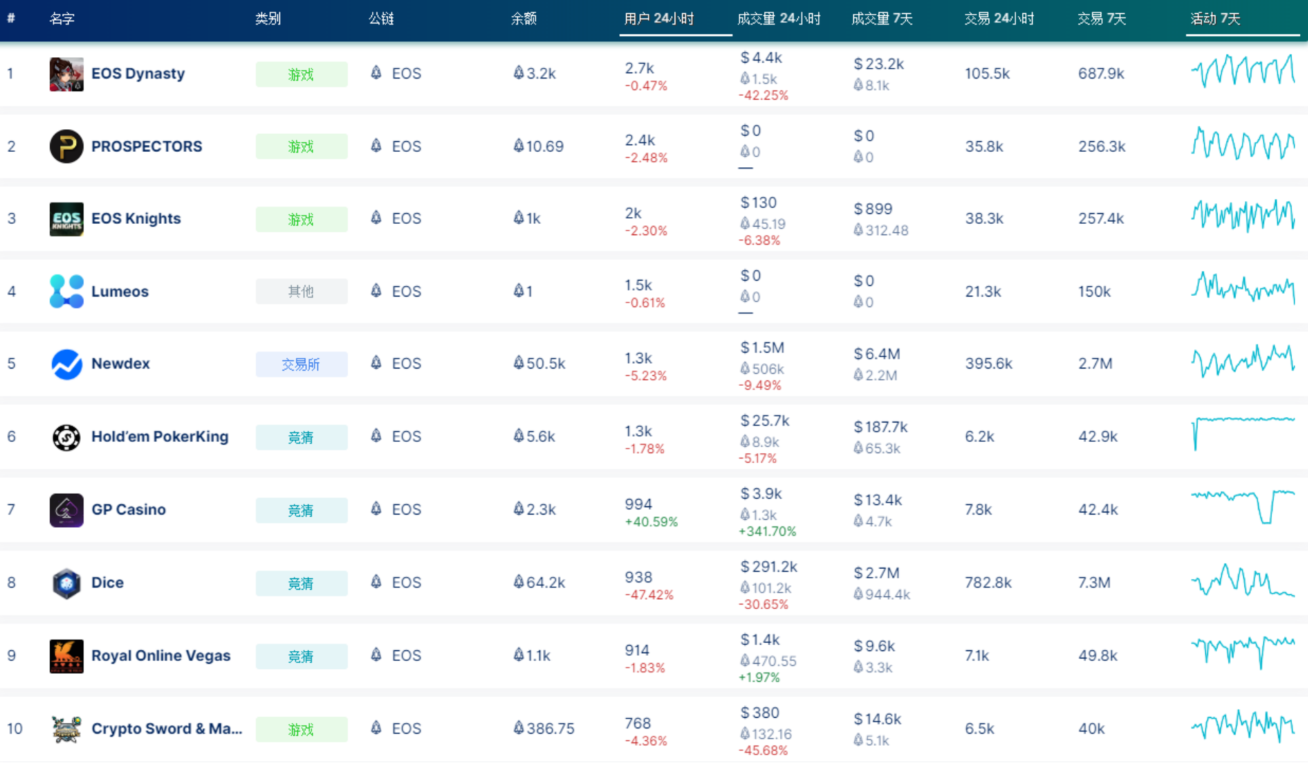This screenshot has width=1308, height=768.
Task: Sort by 名字 column header
Action: [62, 19]
